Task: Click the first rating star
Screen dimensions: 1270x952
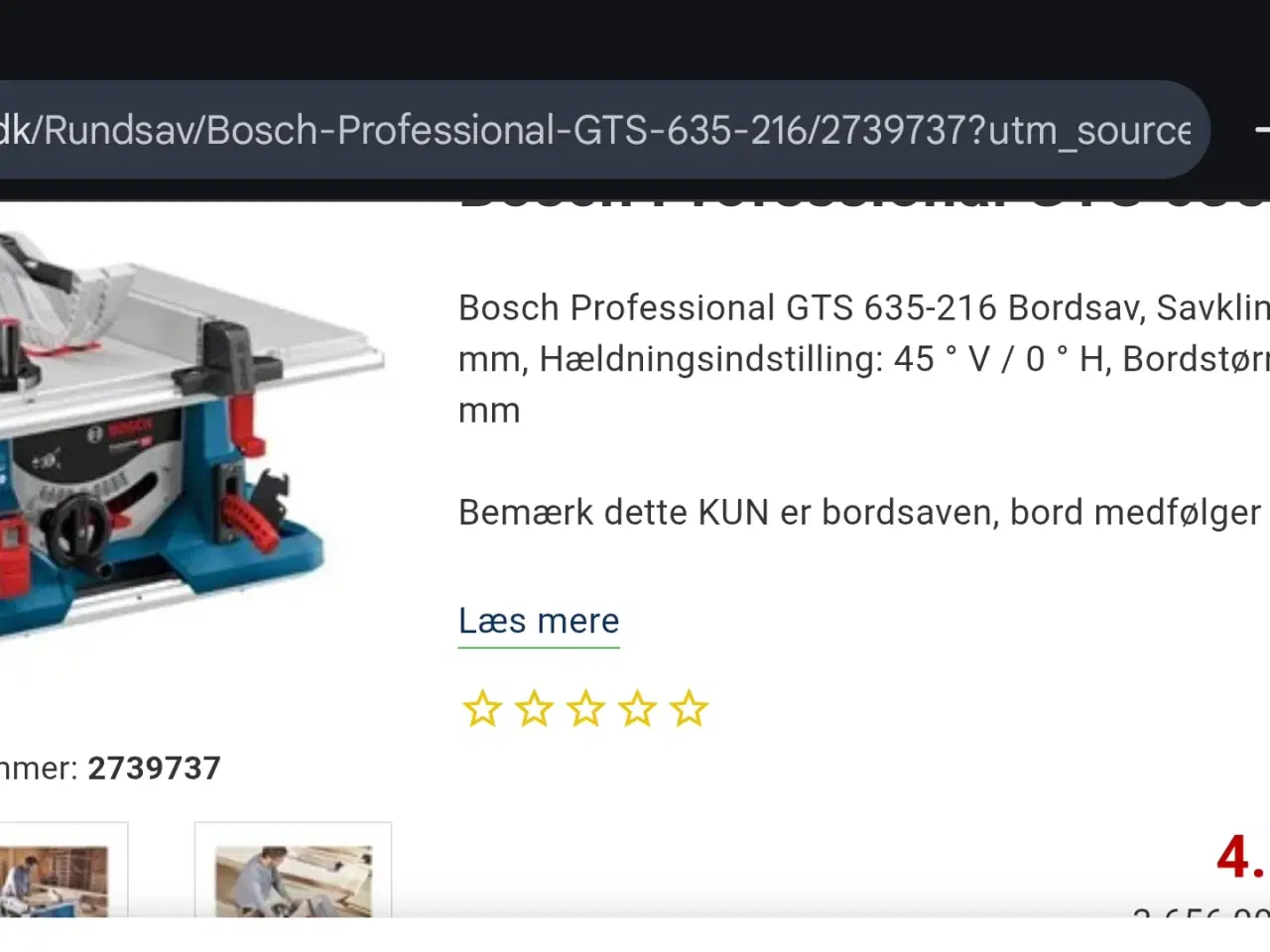Action: pos(482,708)
